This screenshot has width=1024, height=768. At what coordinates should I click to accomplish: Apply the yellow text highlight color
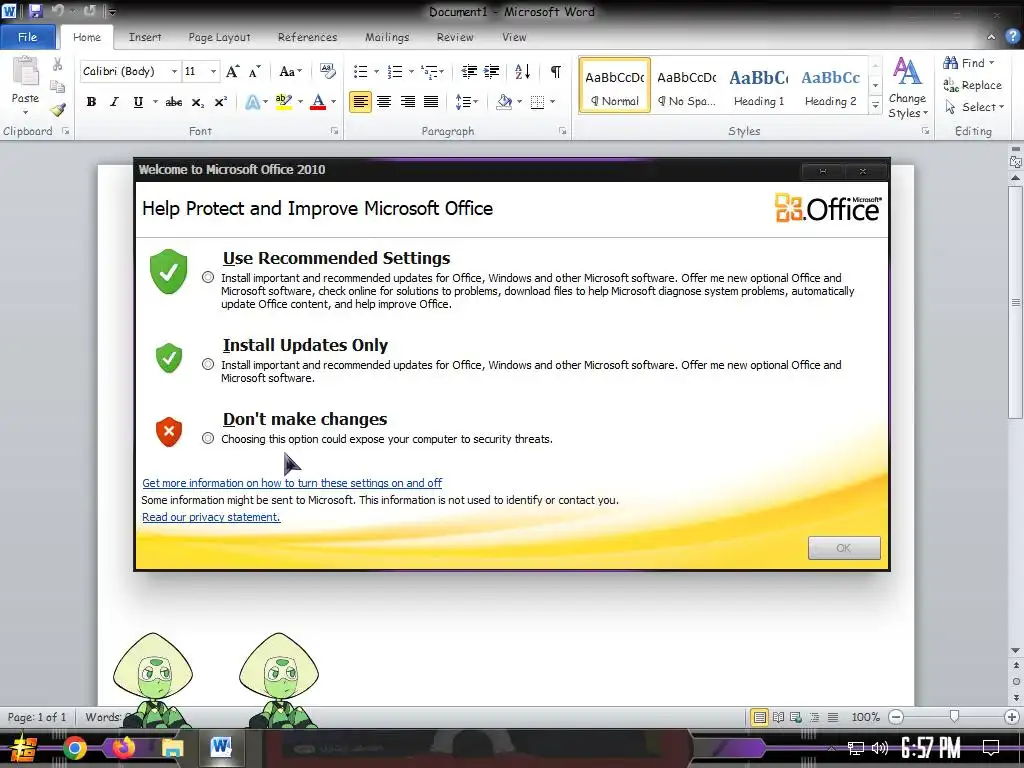(x=283, y=102)
